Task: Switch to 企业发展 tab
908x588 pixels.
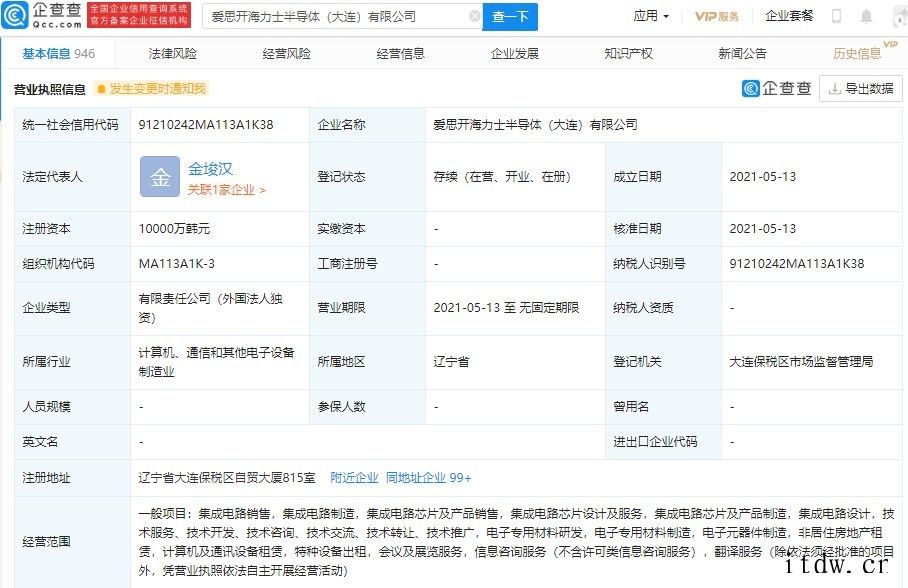Action: point(515,54)
